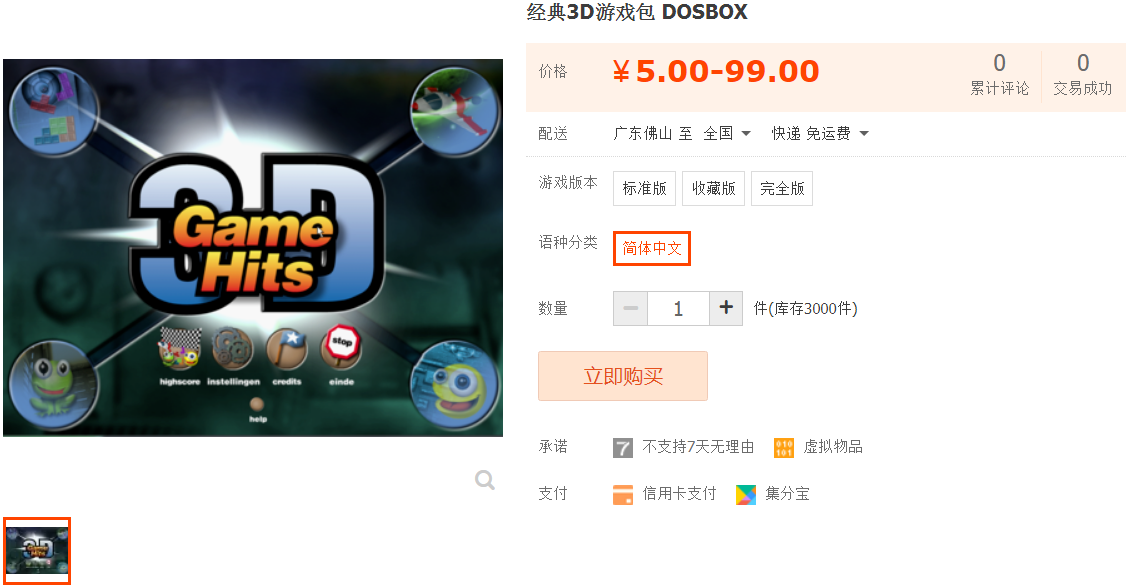Click the checkered flag highscore icon
This screenshot has height=588, width=1131.
[180, 348]
